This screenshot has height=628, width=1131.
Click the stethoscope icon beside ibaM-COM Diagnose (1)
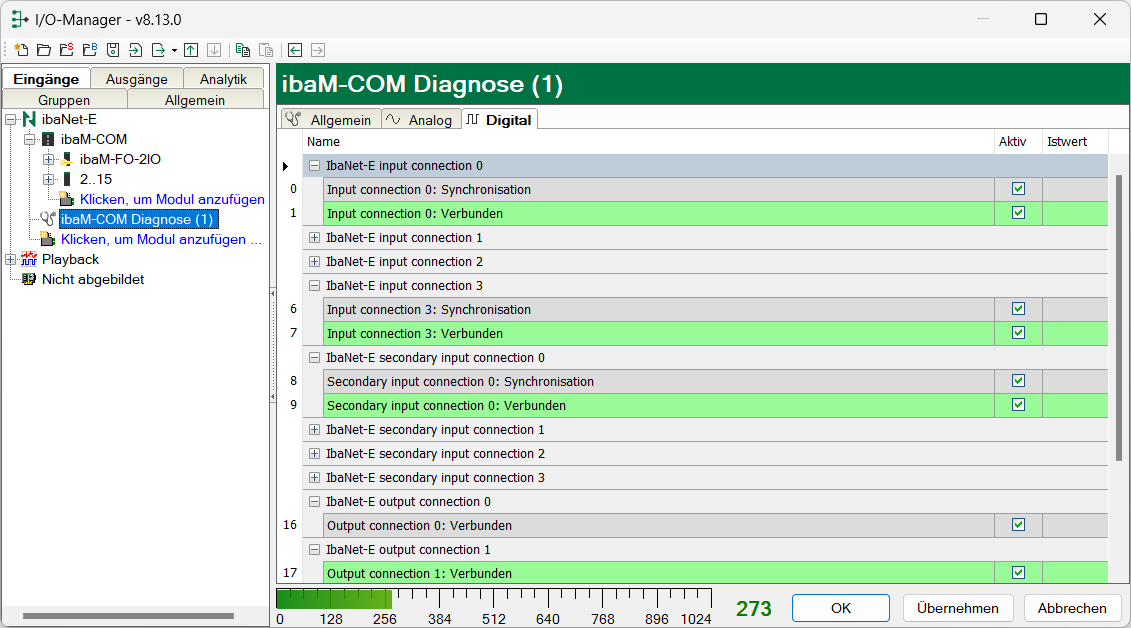click(x=48, y=219)
